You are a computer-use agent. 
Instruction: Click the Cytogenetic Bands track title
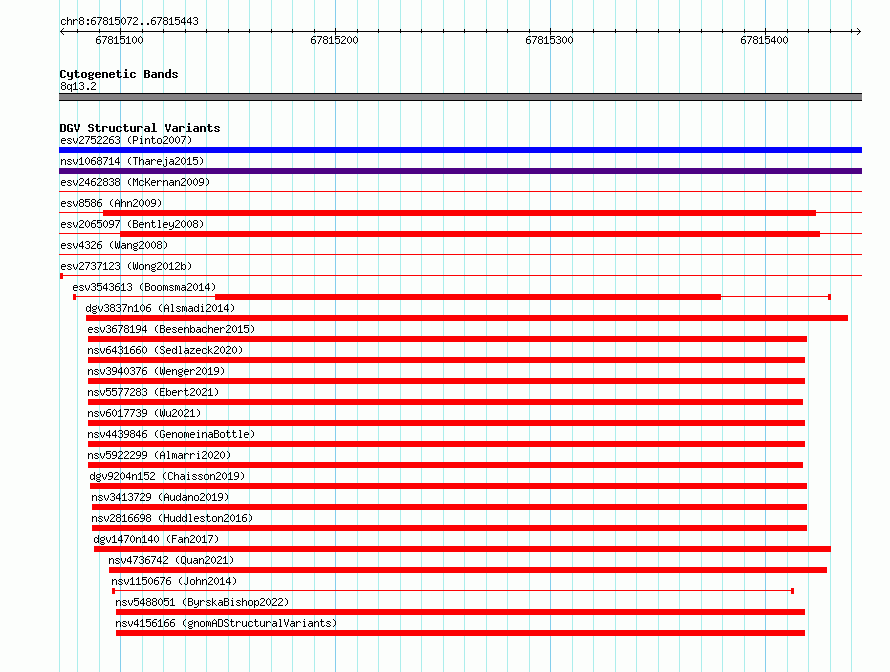point(119,74)
